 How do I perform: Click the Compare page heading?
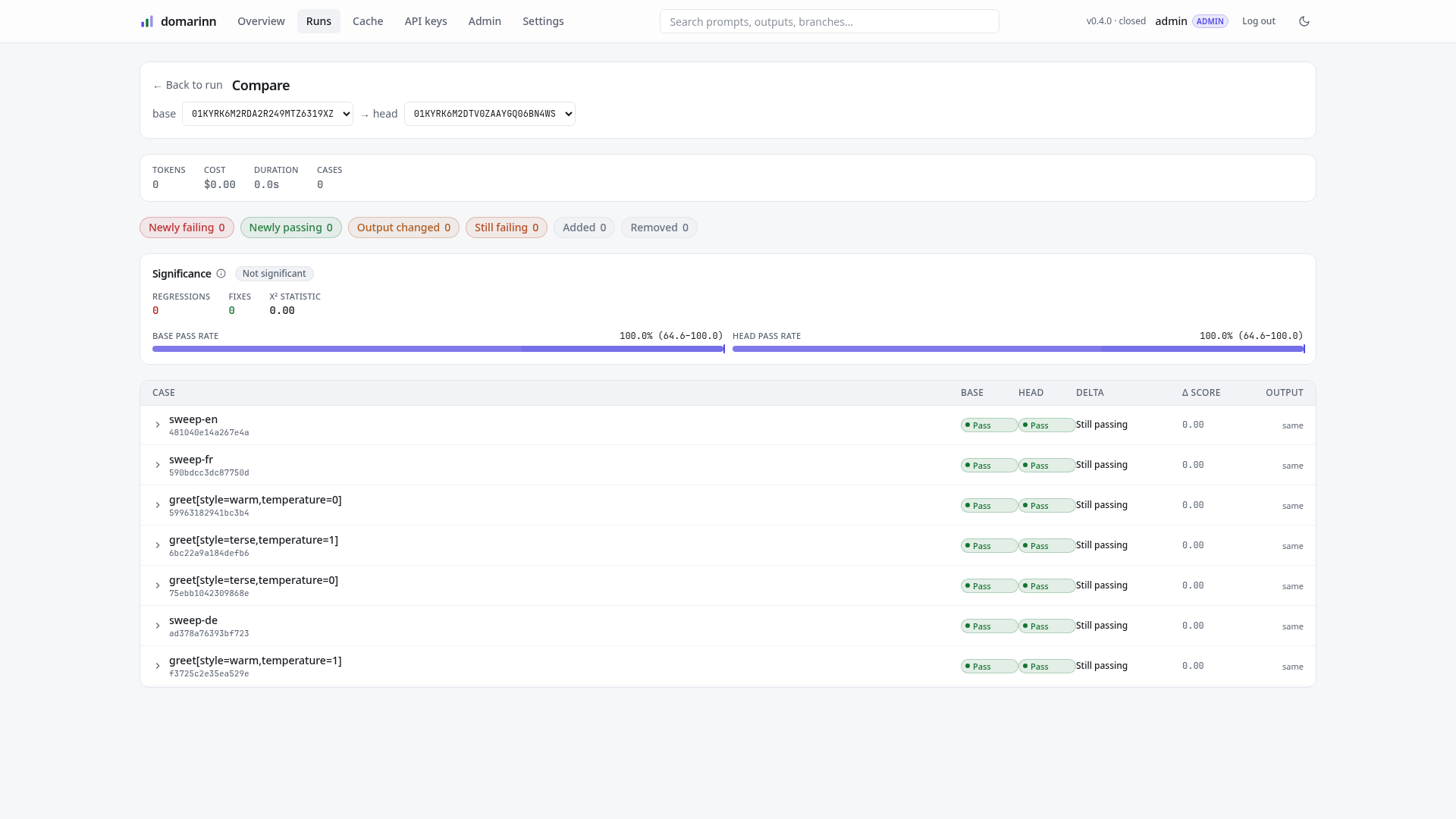[x=261, y=86]
